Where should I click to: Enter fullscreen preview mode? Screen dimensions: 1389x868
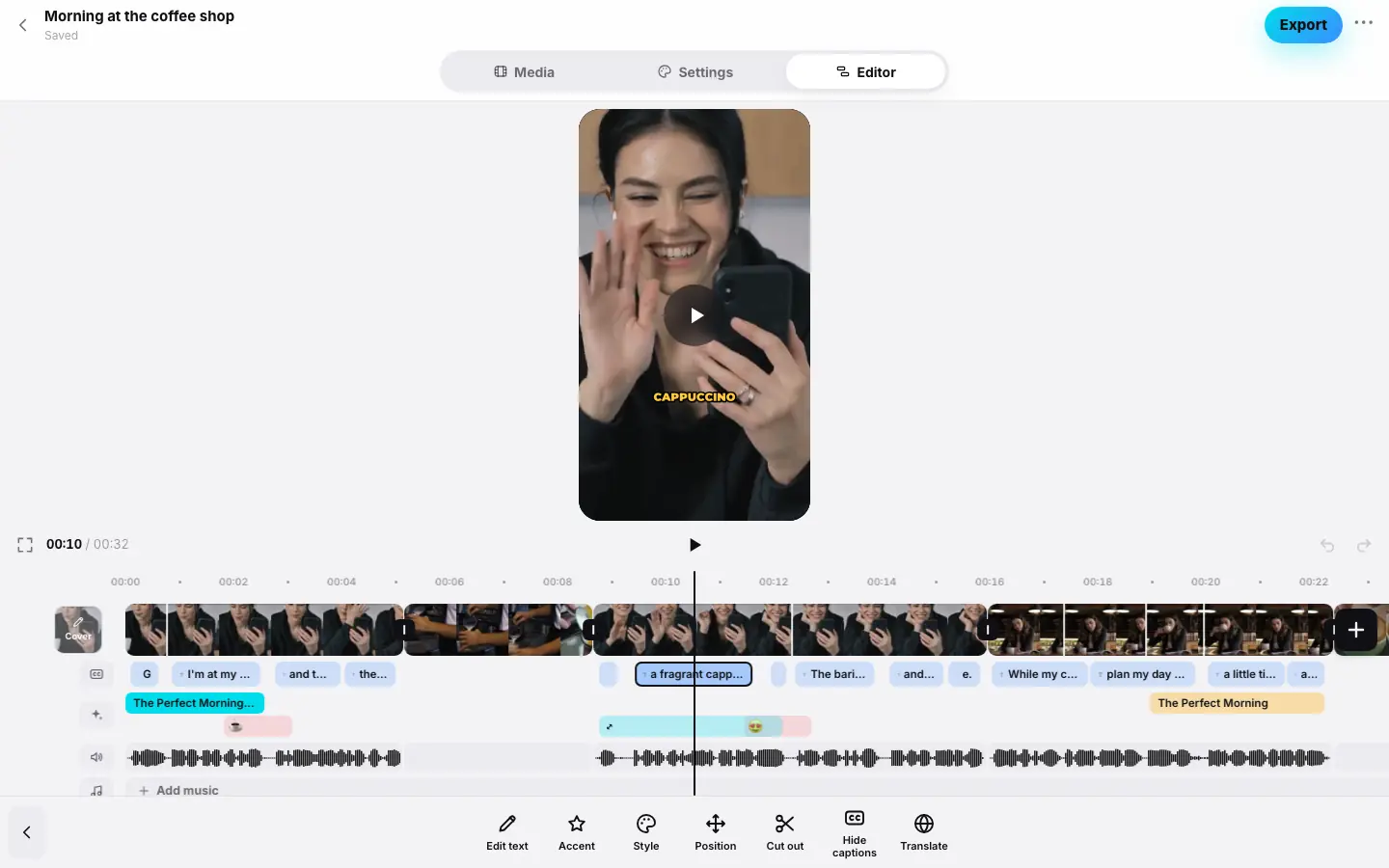pos(25,545)
